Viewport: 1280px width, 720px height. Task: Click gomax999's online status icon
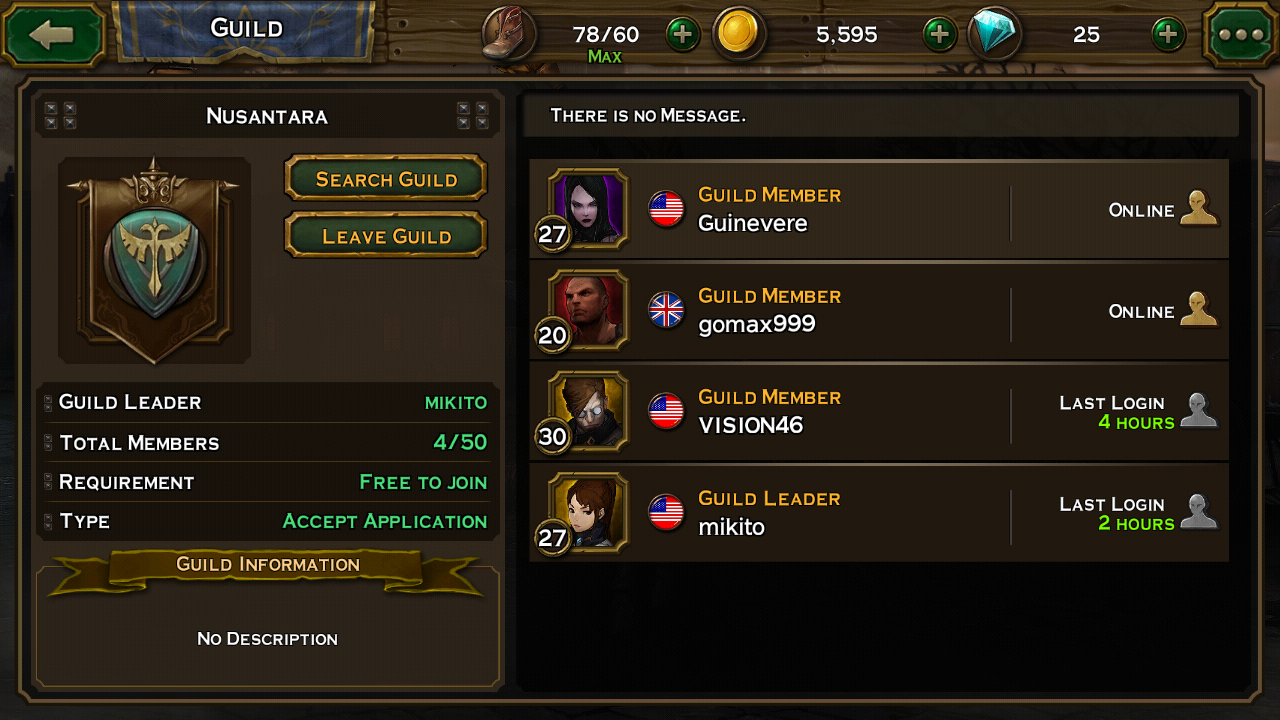point(1199,310)
